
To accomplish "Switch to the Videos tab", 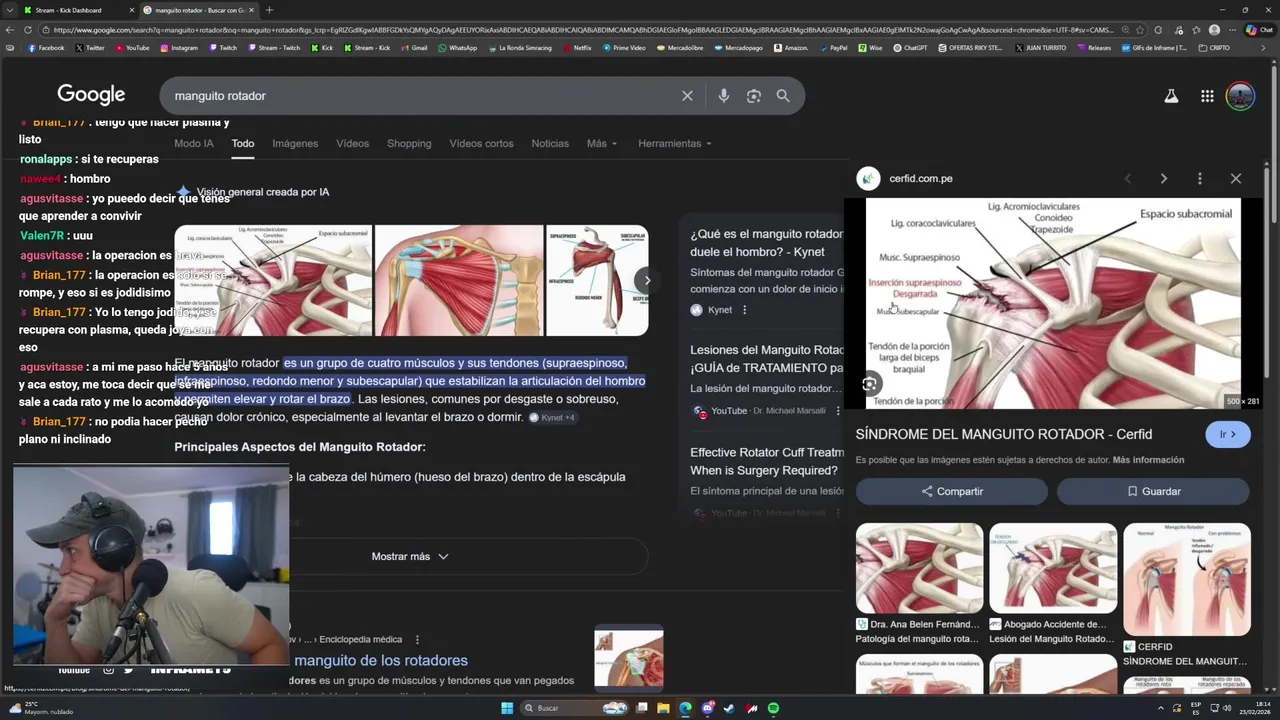I will pyautogui.click(x=352, y=143).
